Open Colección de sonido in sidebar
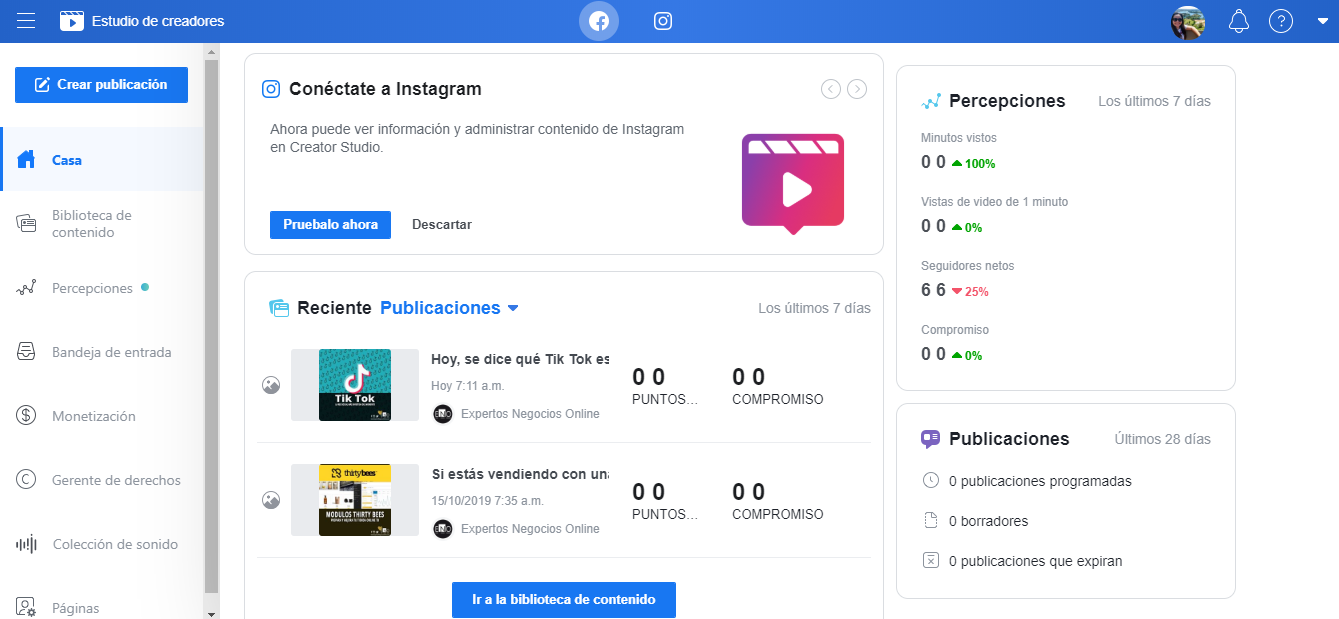 pos(102,544)
